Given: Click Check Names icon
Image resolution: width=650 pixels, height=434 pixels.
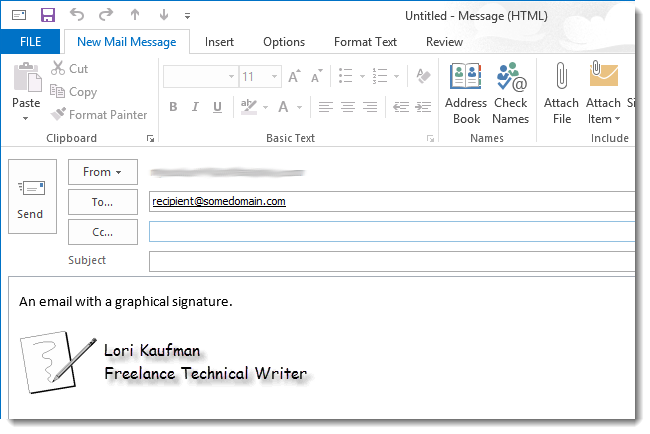Looking at the screenshot, I should pyautogui.click(x=511, y=93).
